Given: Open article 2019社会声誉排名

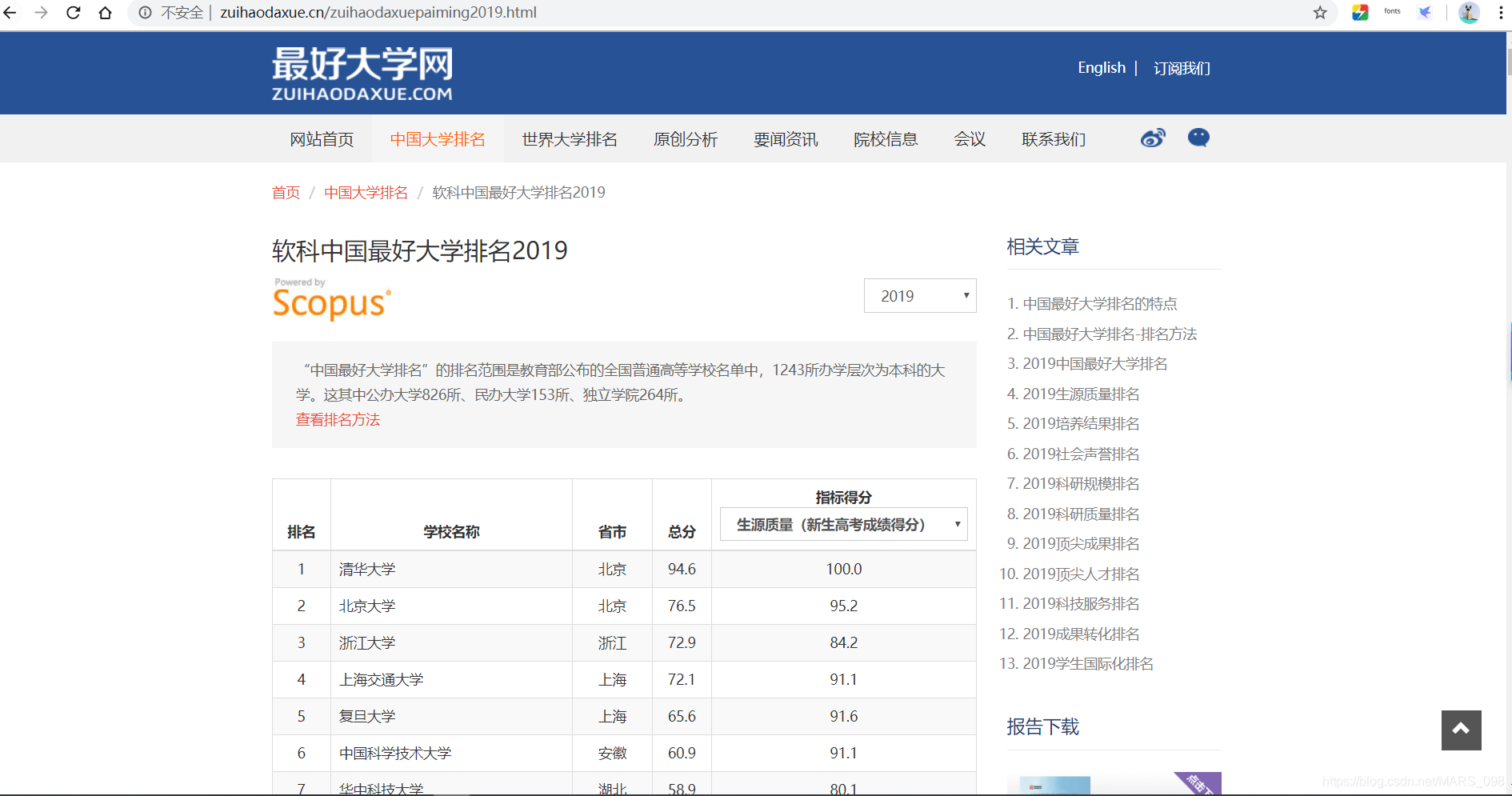Looking at the screenshot, I should [1081, 454].
